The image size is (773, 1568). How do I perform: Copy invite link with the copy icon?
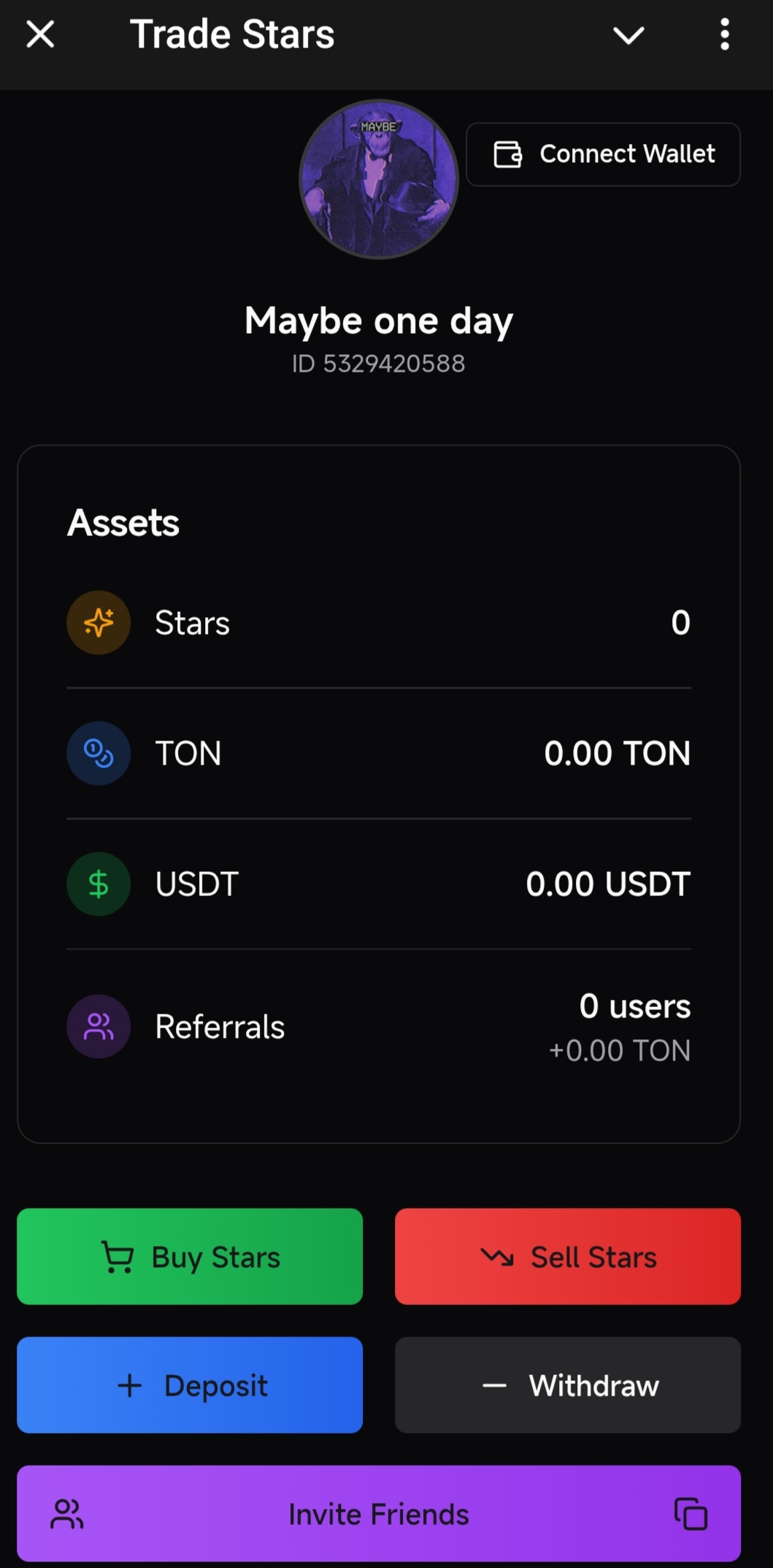[691, 1513]
